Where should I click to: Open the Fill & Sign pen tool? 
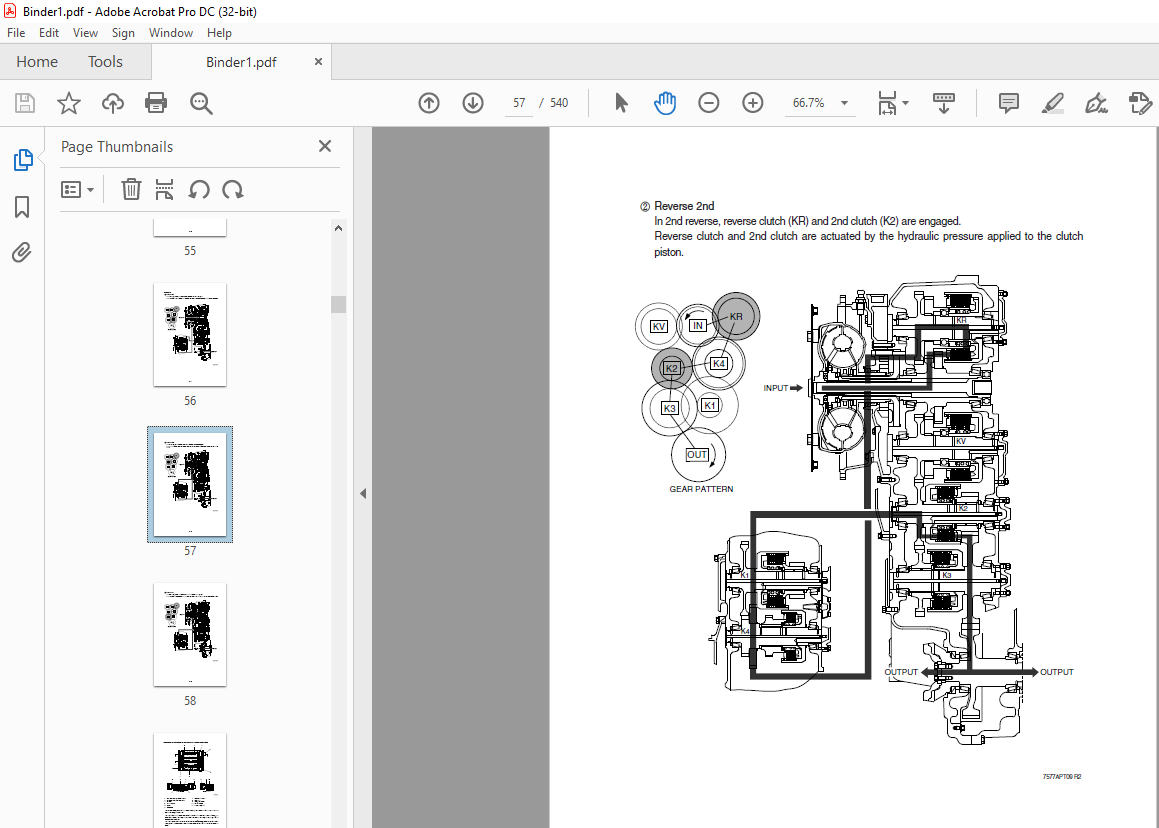pyautogui.click(x=1096, y=103)
